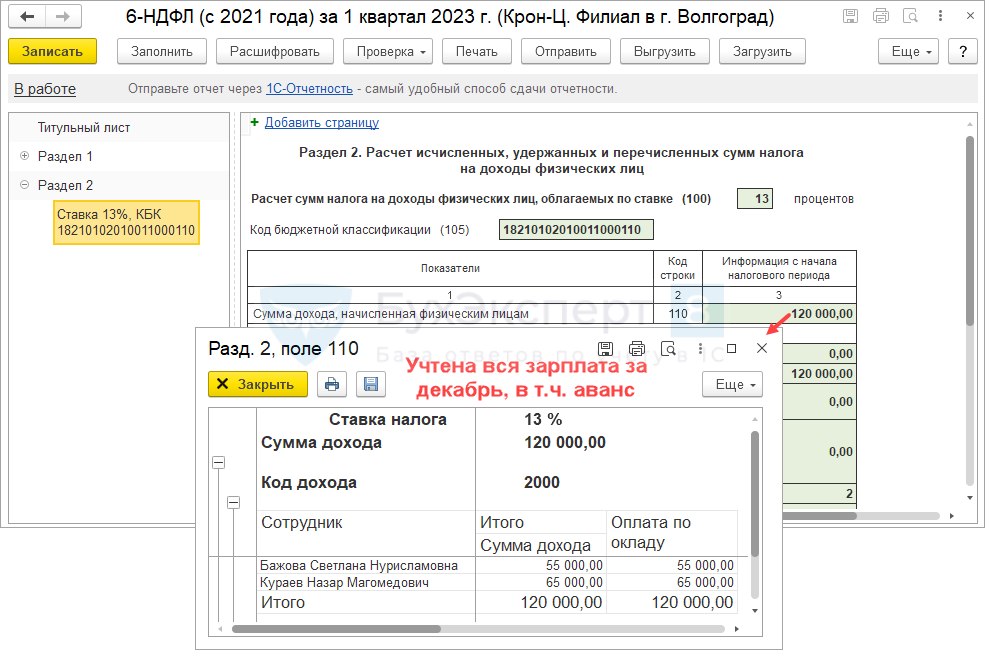
Task: Open the В работе status link
Action: point(45,89)
